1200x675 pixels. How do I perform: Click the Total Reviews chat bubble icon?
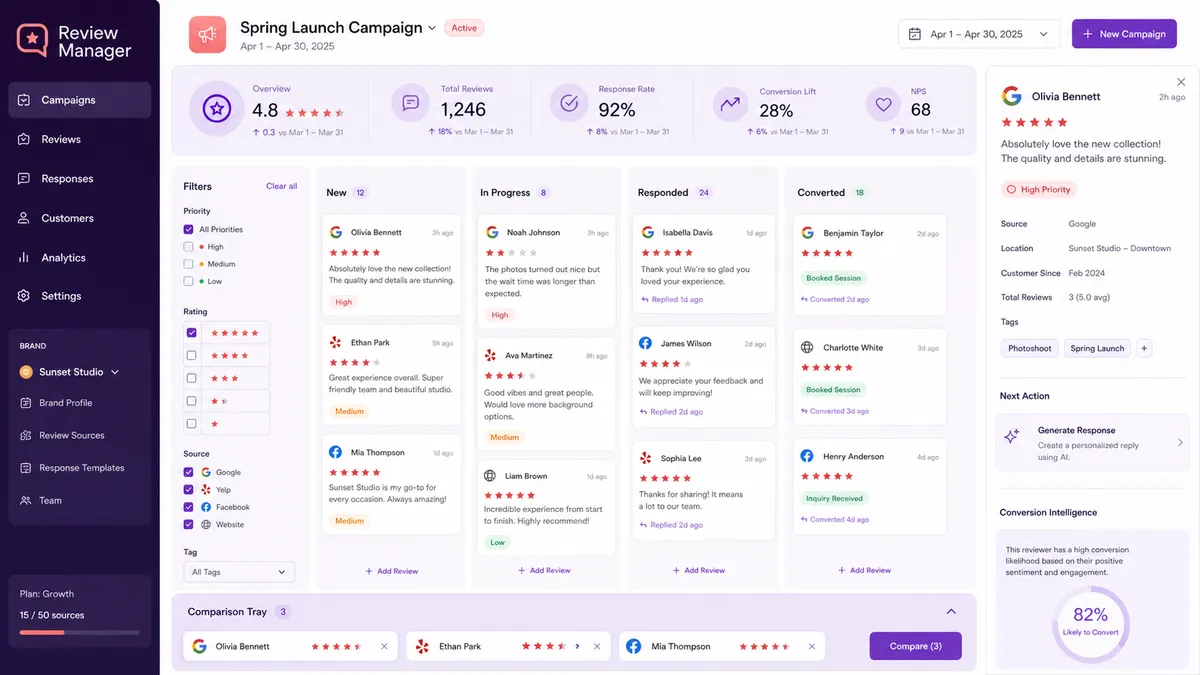point(410,103)
